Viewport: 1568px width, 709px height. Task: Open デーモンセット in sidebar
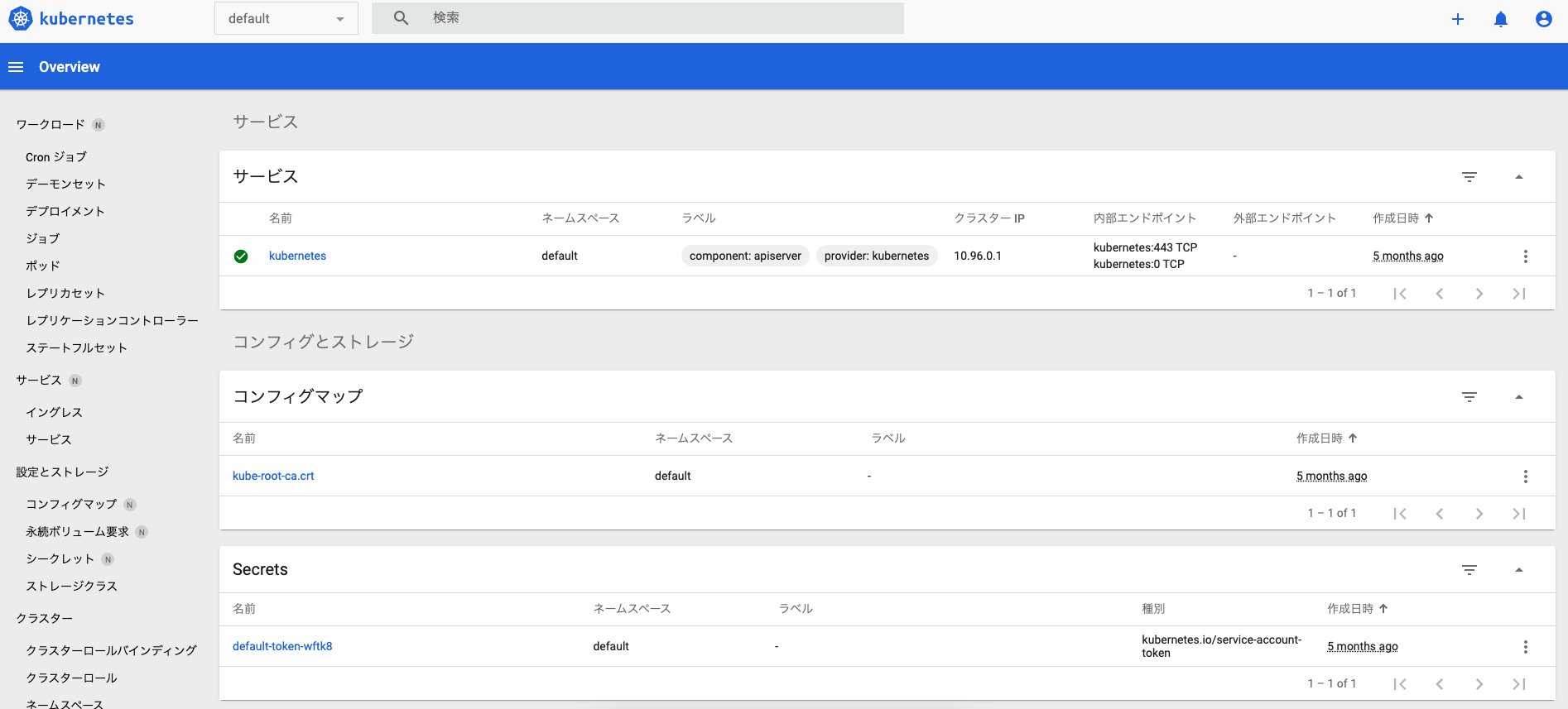point(65,184)
